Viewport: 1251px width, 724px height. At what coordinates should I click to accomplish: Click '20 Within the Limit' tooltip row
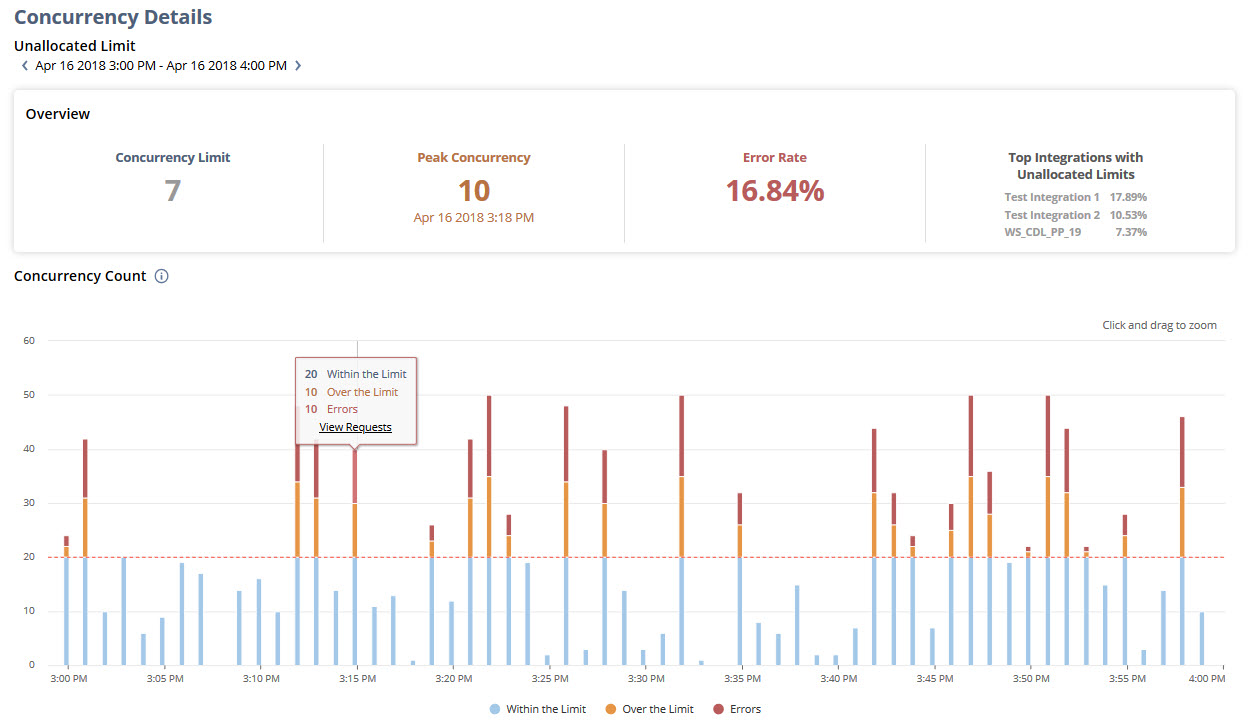coord(356,374)
